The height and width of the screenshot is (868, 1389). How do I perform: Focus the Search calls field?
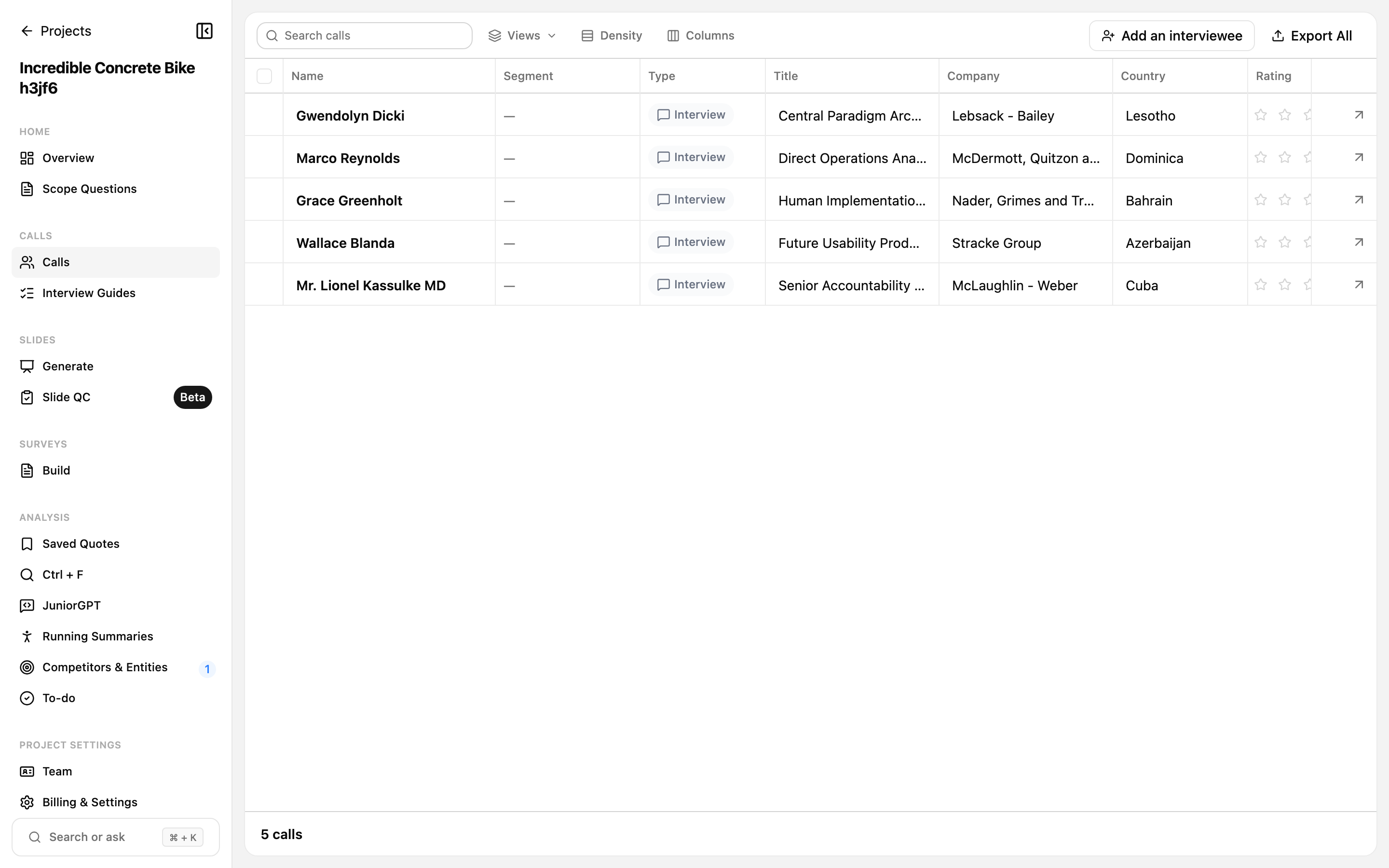(365, 36)
